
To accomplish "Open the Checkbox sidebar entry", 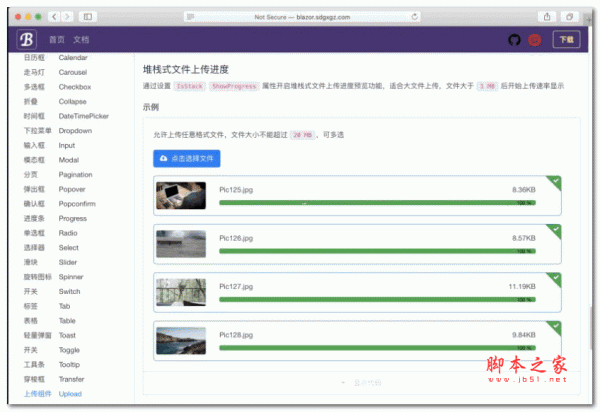I will coord(75,87).
